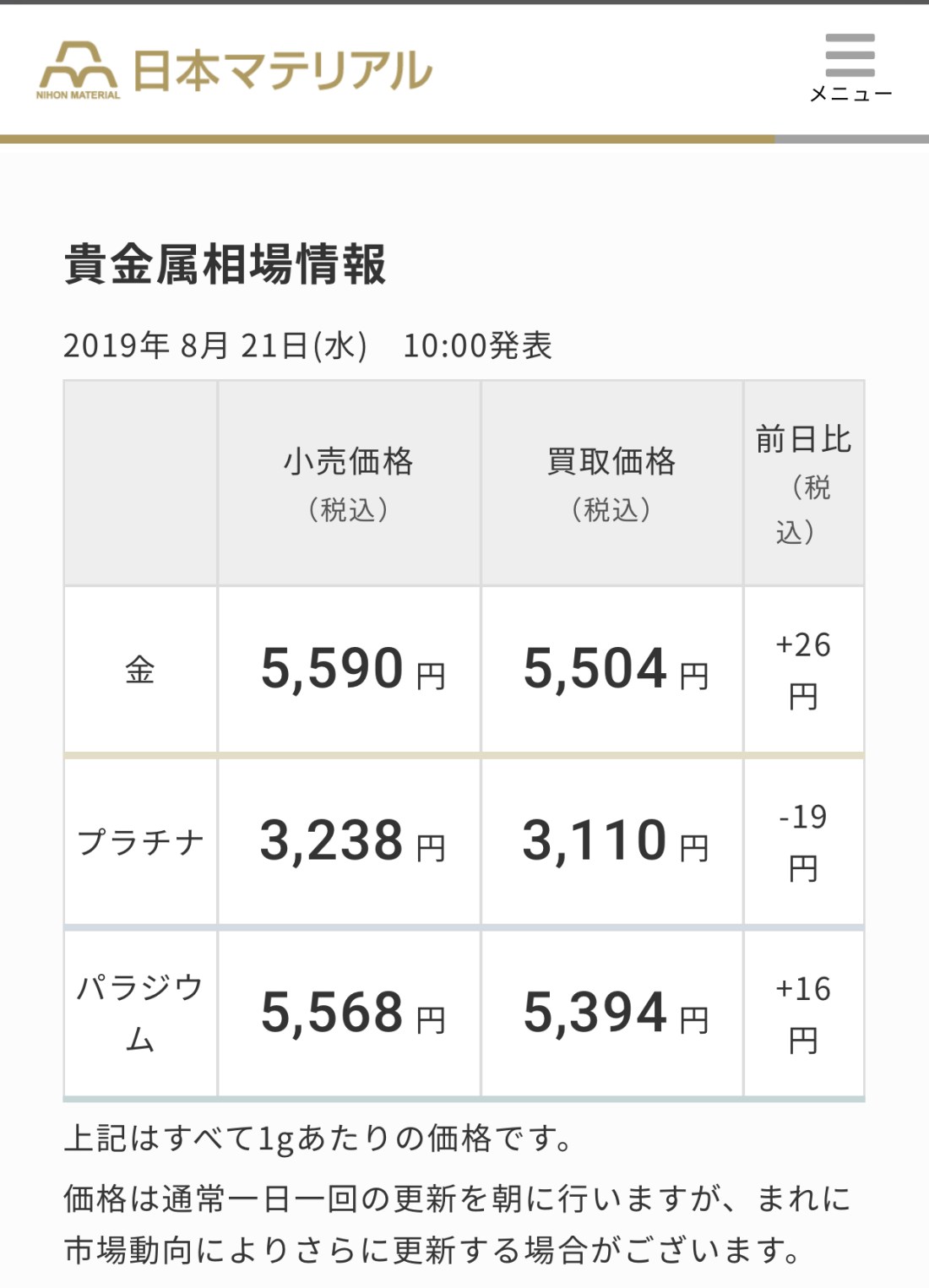This screenshot has width=929, height=1288.
Task: Click the gold purchase price 5,504円
Action: (x=611, y=669)
